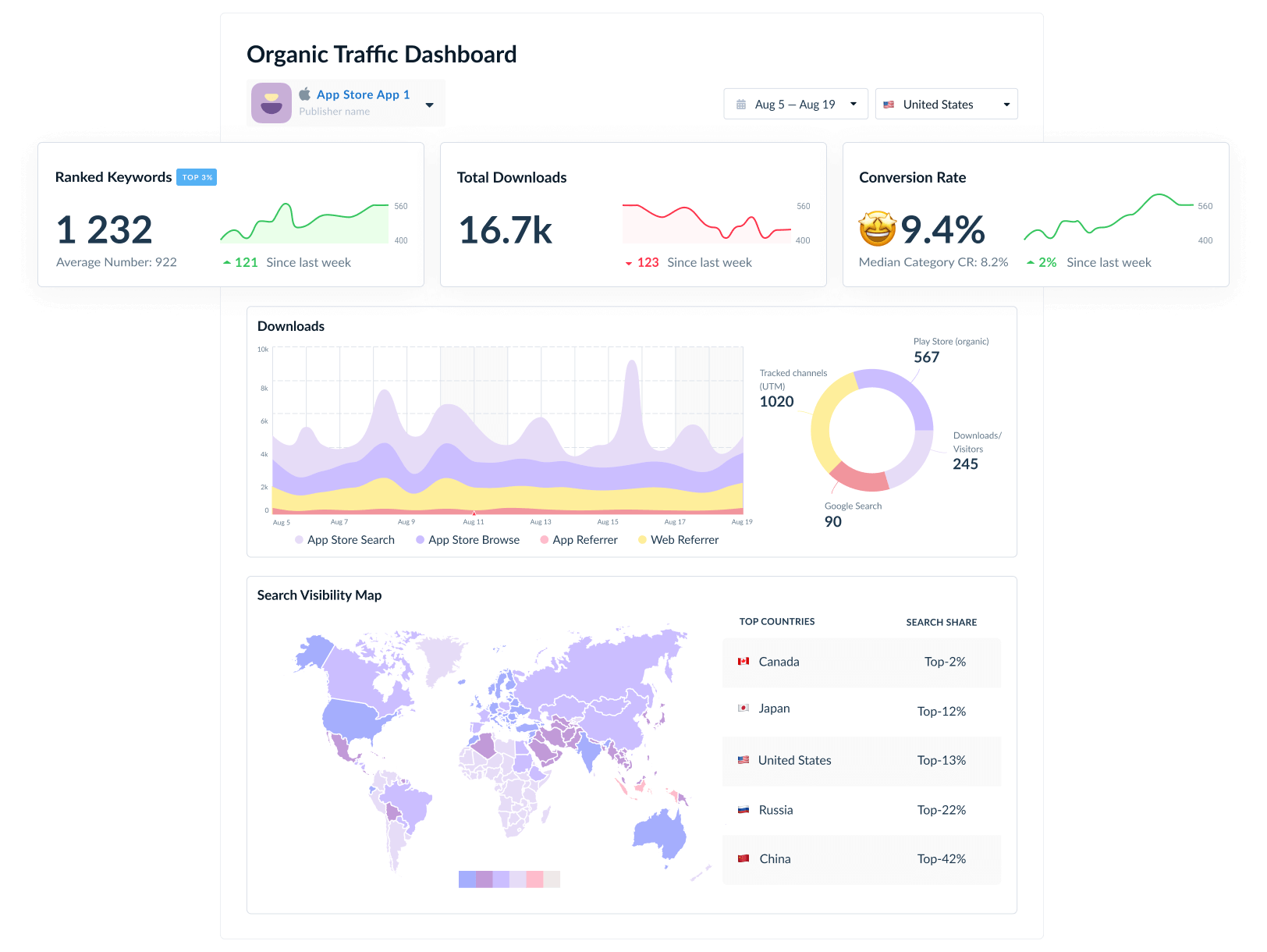Click the App Store App 1 link
This screenshot has height=952, width=1267.
click(x=363, y=94)
